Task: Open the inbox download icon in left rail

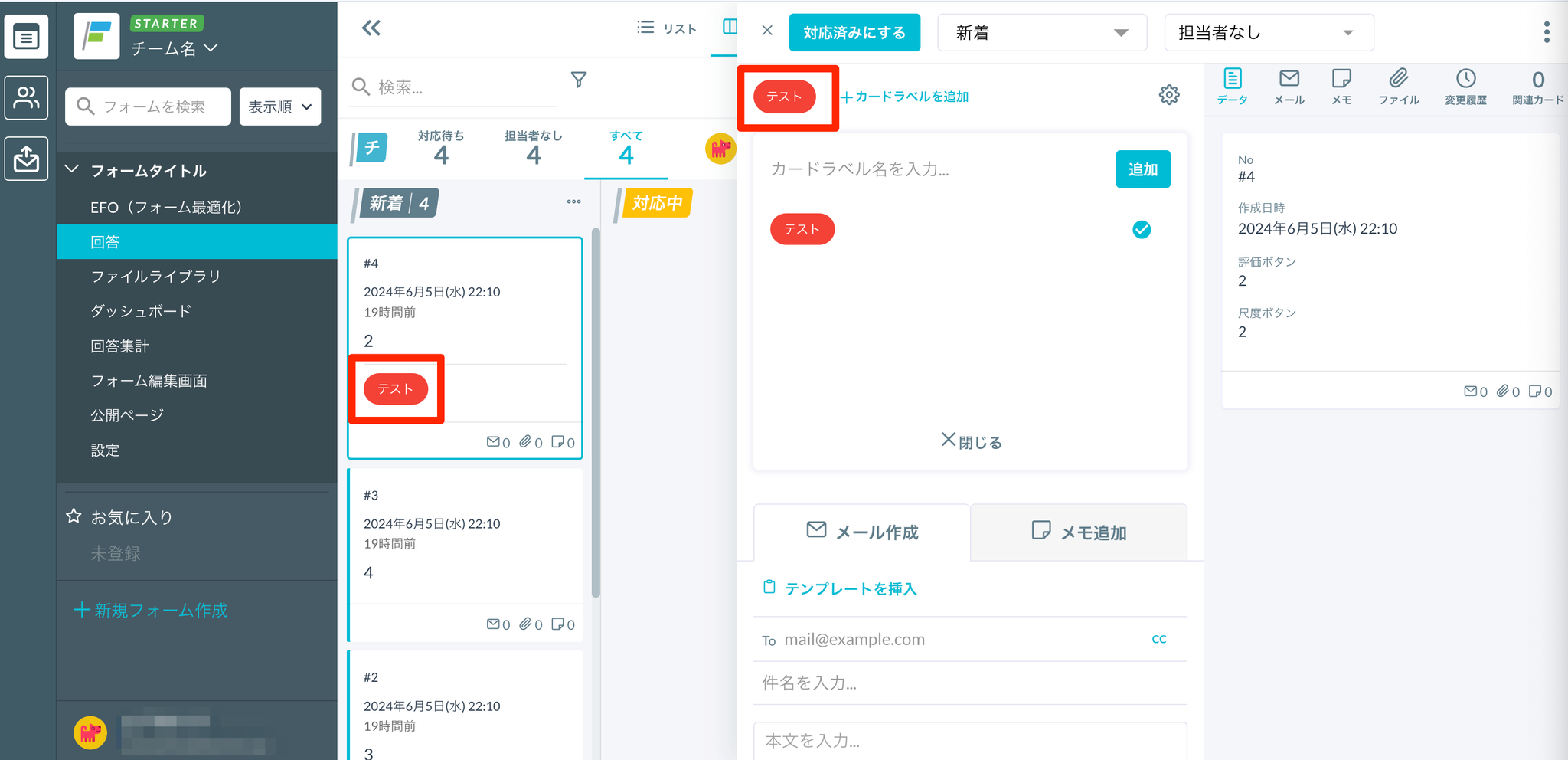Action: pyautogui.click(x=27, y=159)
